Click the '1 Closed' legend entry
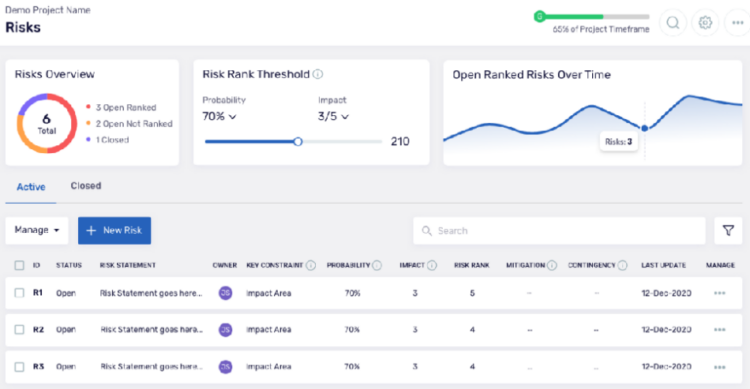 108,140
